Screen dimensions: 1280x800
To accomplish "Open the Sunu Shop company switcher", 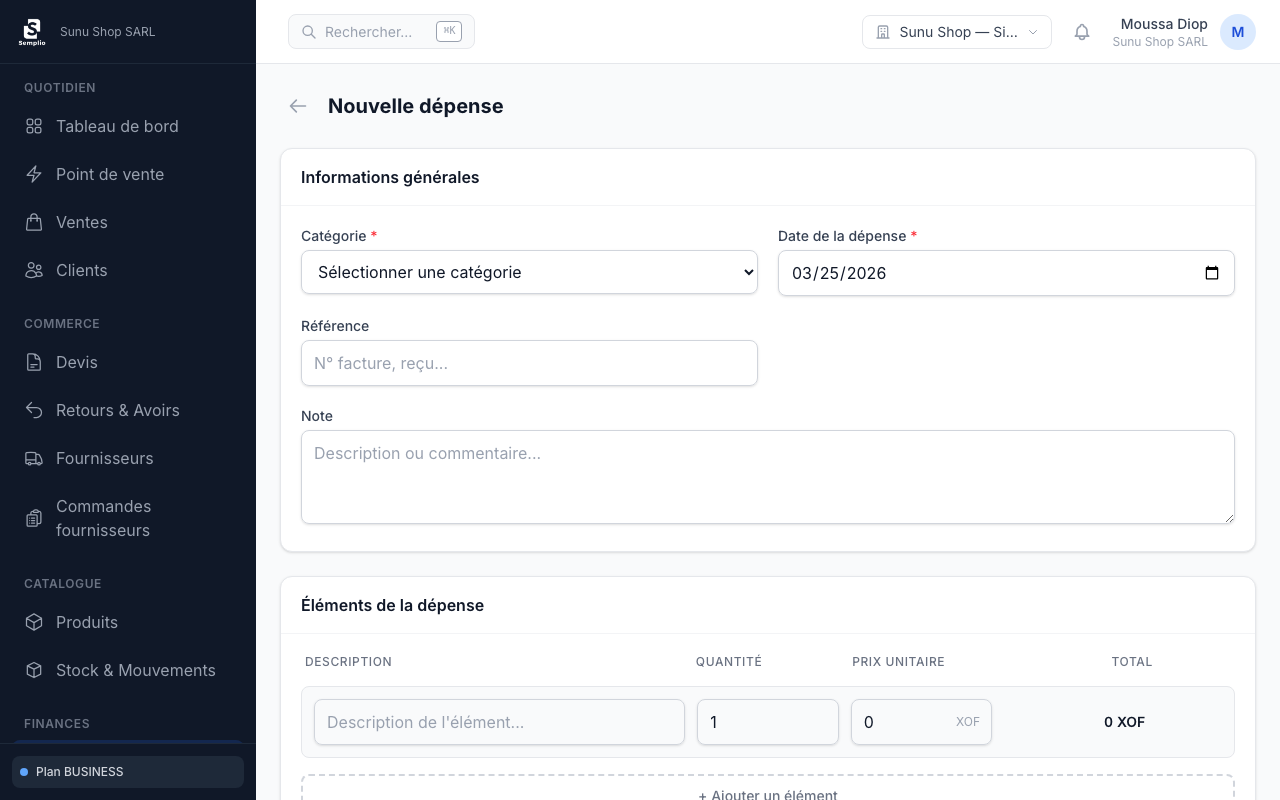I will point(956,32).
